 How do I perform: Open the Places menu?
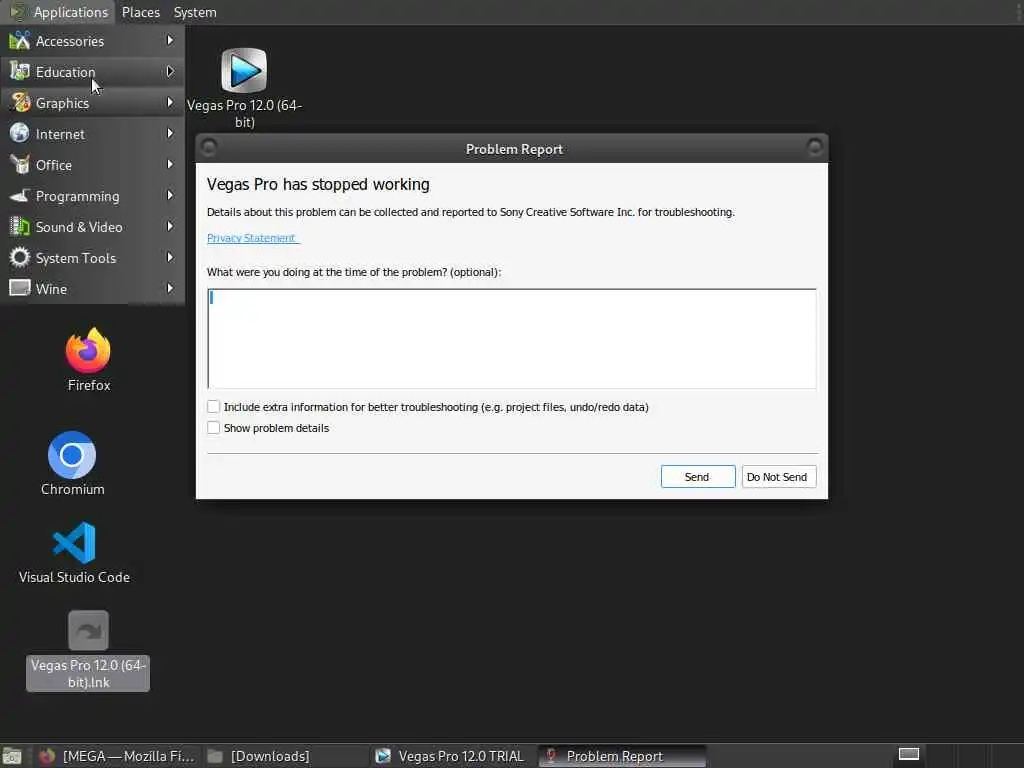(x=140, y=12)
